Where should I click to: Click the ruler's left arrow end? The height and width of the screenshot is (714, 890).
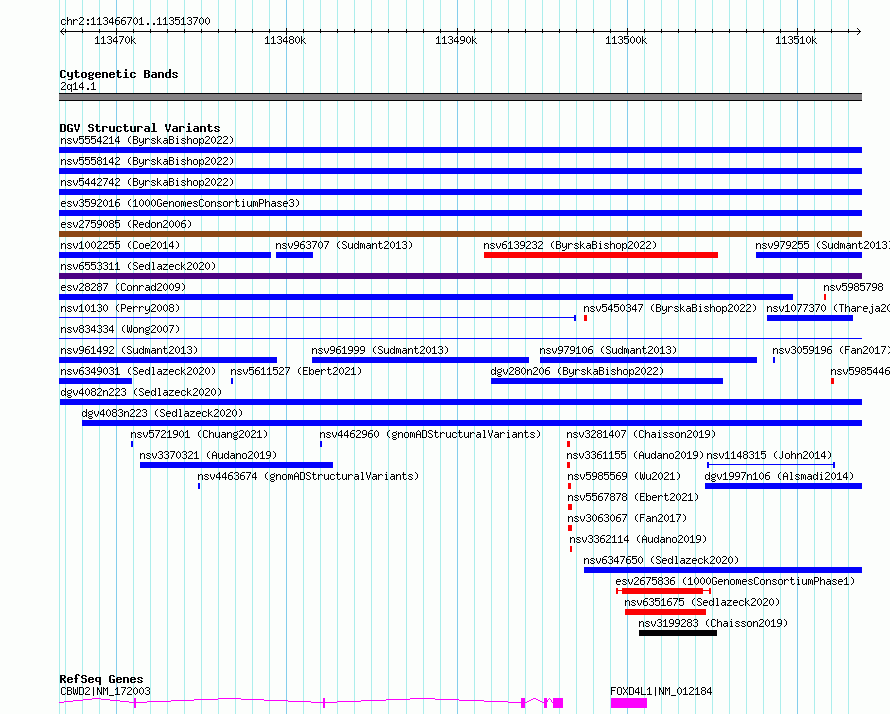coord(62,31)
